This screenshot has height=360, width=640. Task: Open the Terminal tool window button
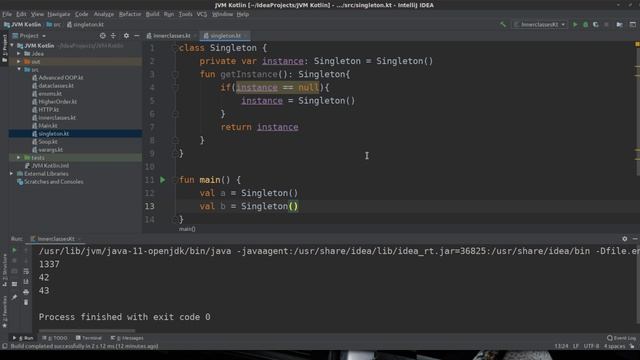(x=89, y=338)
